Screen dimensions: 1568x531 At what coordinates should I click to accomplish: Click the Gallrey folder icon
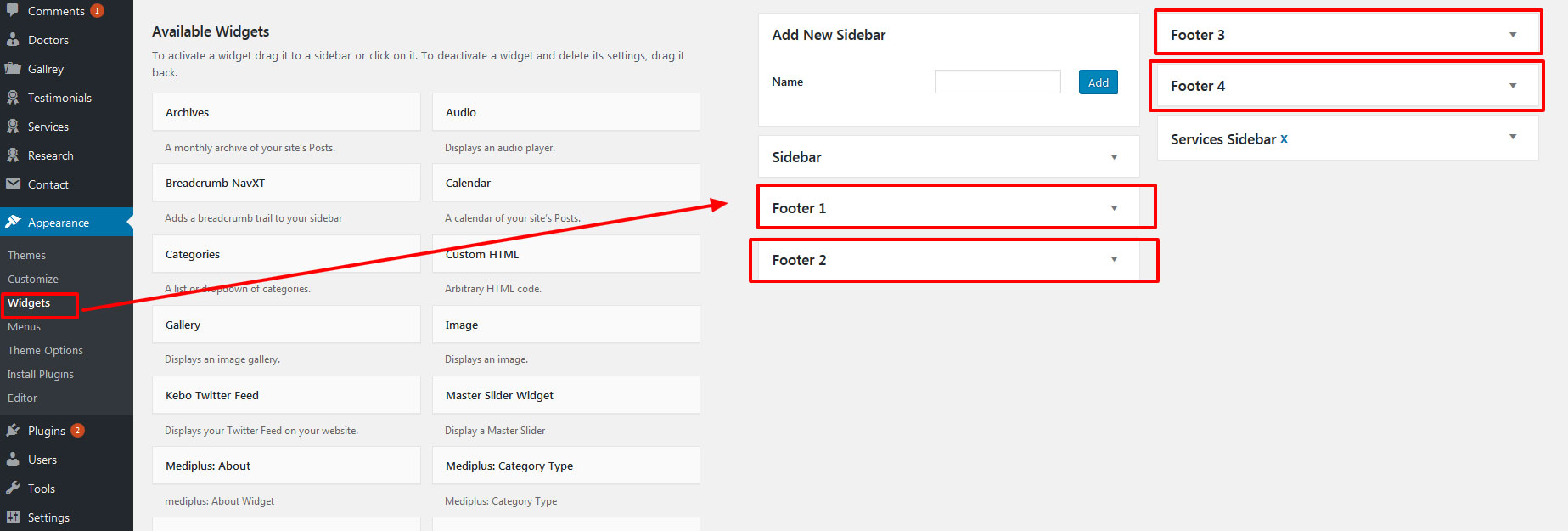(13, 68)
